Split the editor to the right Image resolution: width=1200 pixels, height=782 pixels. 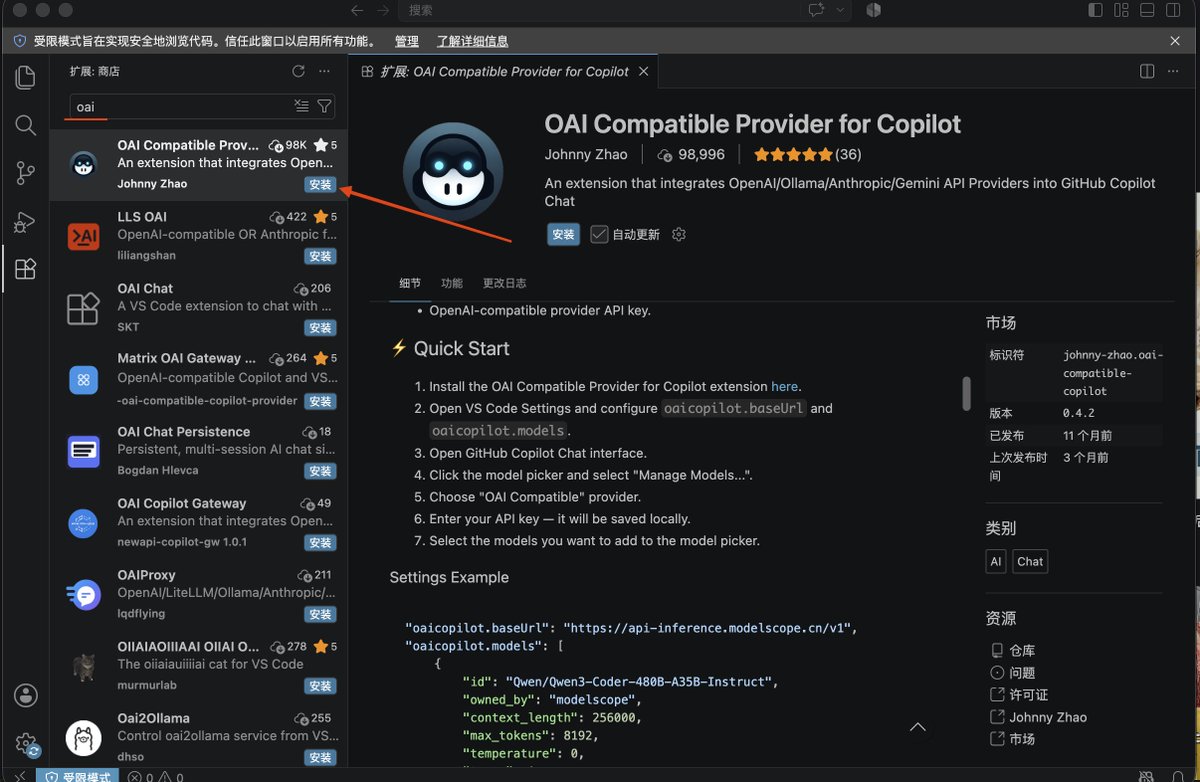(1147, 71)
